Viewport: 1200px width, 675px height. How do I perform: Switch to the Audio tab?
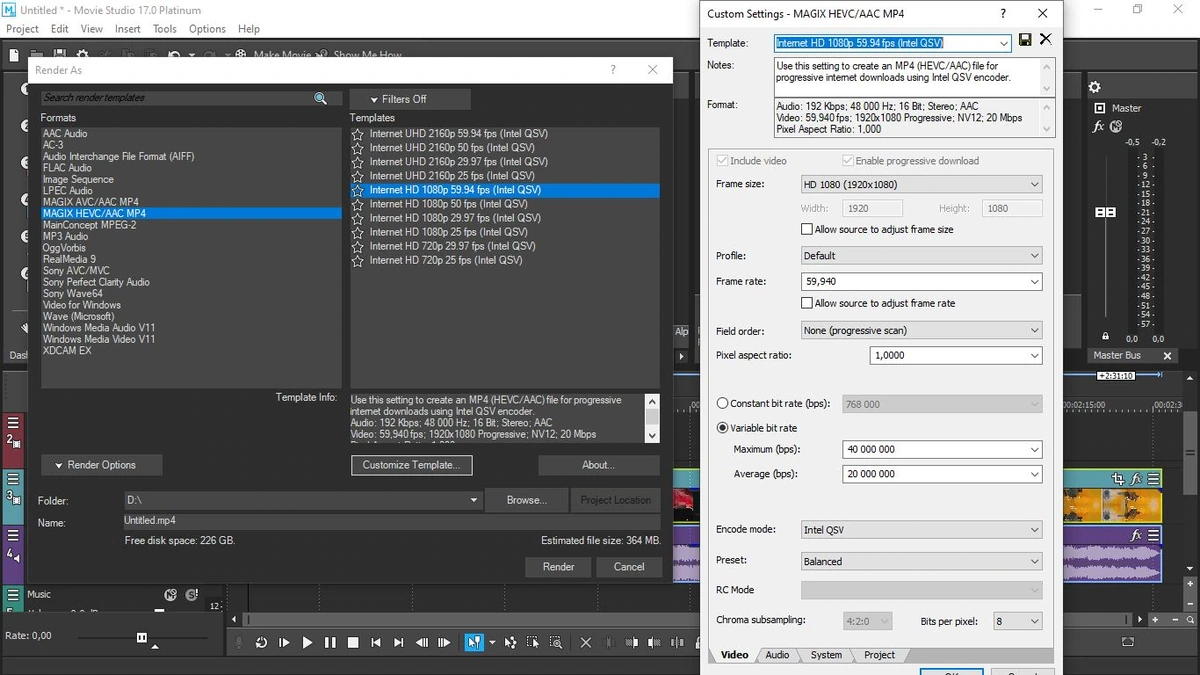click(777, 655)
